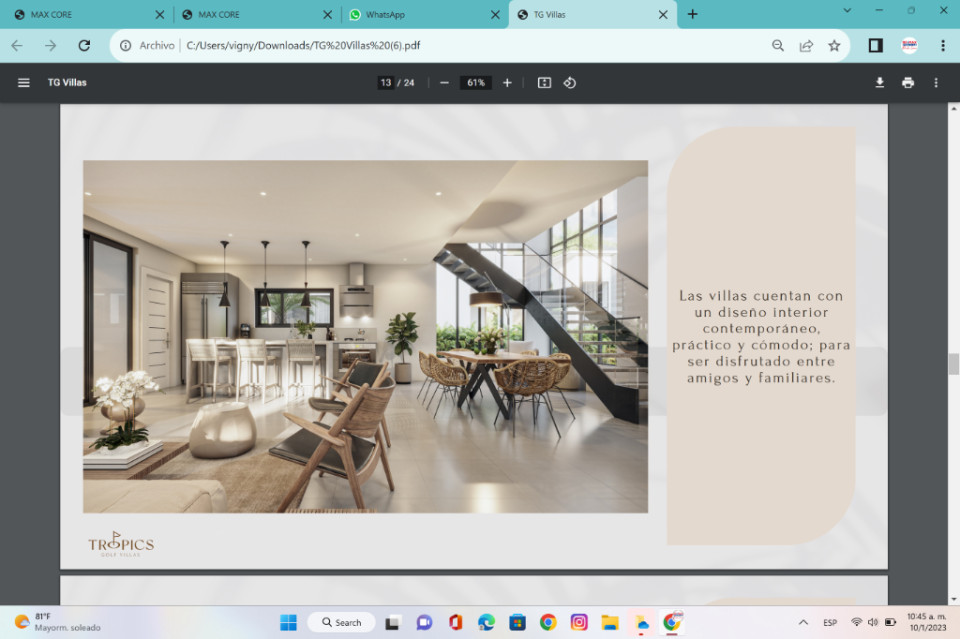The image size is (960, 639).
Task: Close the first MAX CORE tab
Action: pyautogui.click(x=160, y=15)
